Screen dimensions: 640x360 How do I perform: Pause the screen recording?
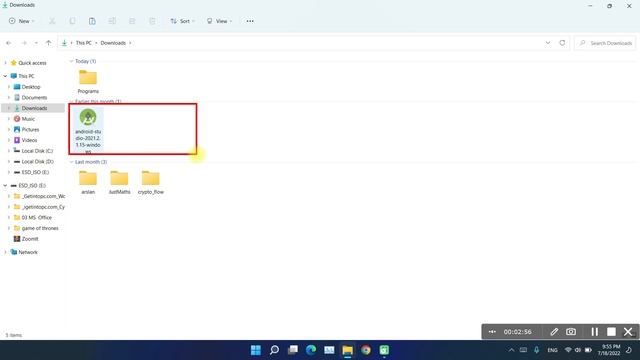594,332
